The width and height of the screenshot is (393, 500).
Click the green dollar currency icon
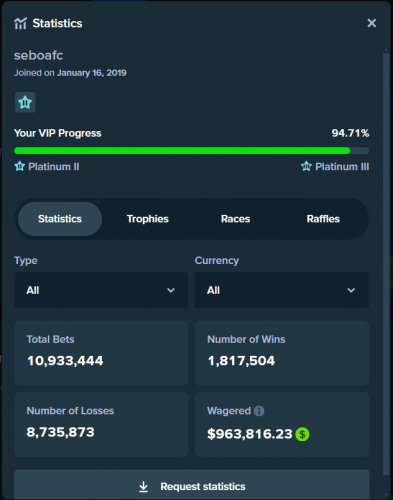(302, 434)
